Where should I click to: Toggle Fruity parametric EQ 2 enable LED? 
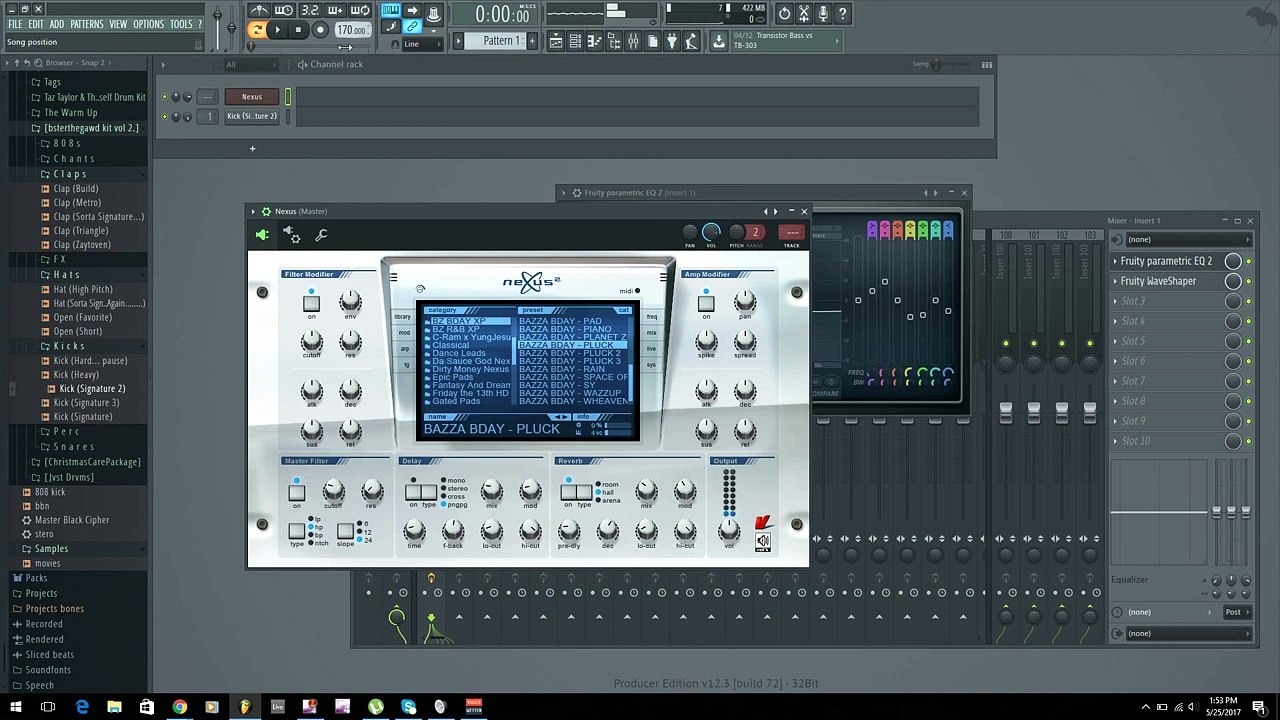tap(1249, 261)
